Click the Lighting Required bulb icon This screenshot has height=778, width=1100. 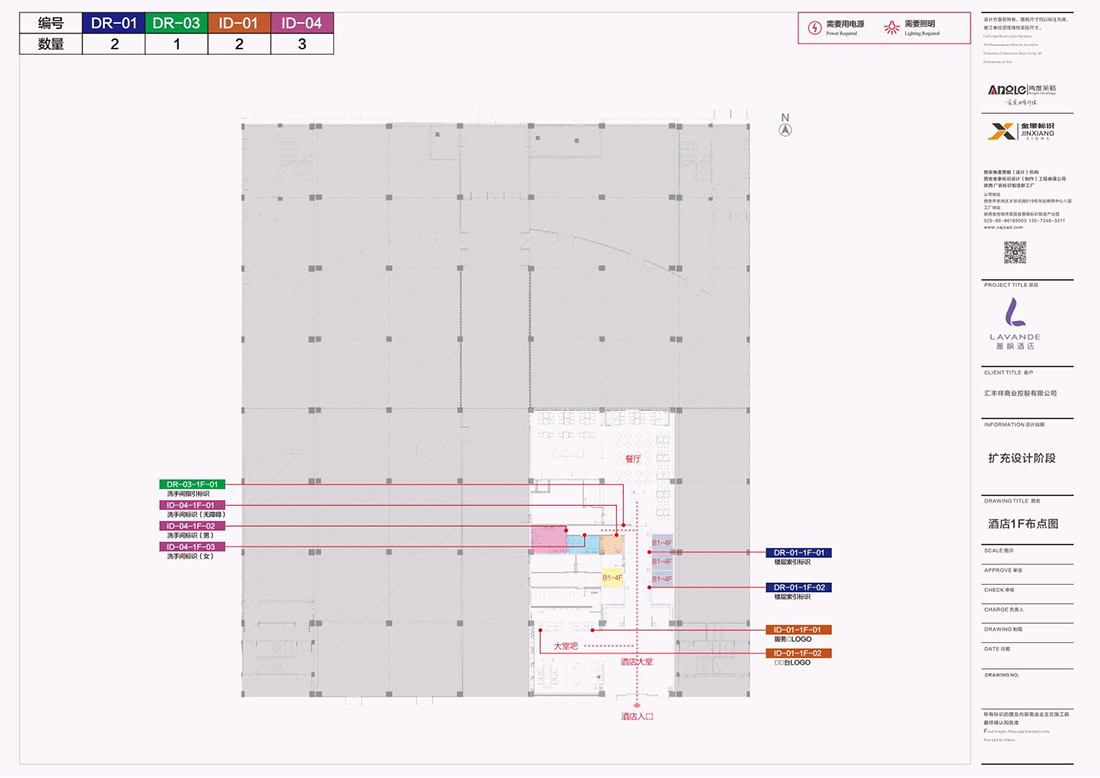coord(892,29)
